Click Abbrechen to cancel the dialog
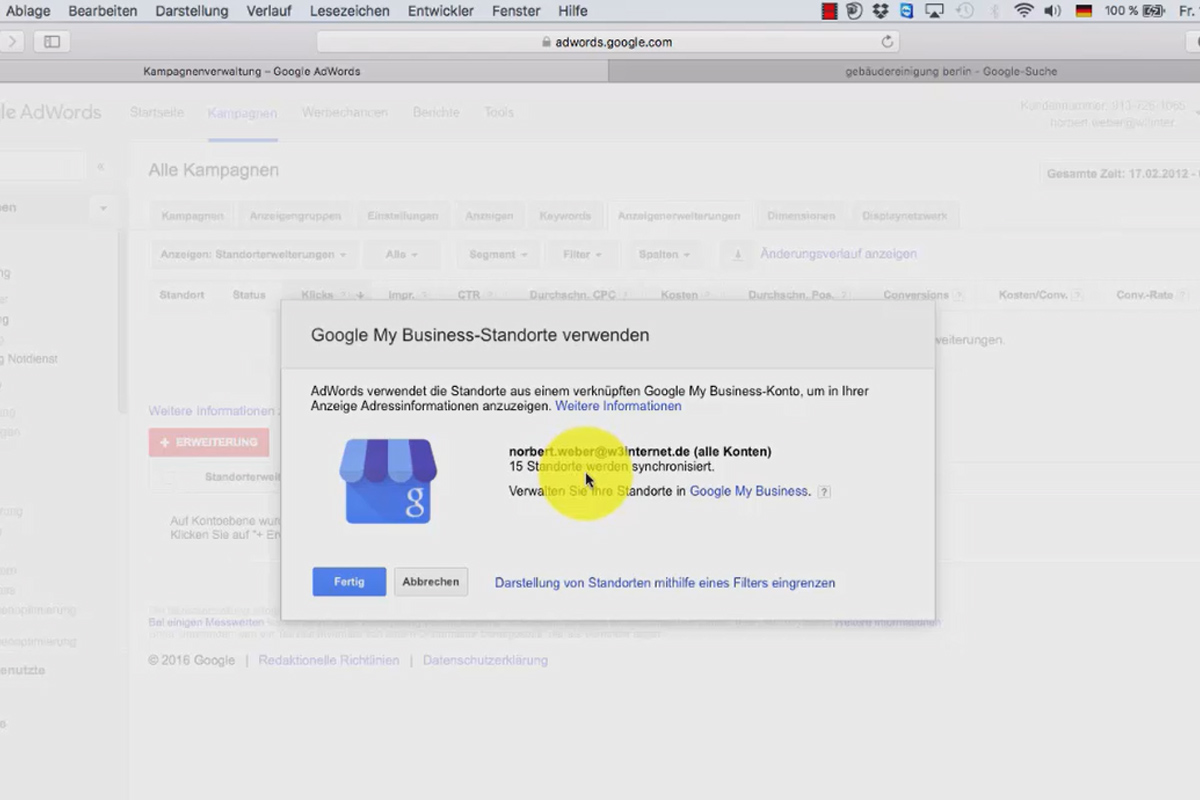Image resolution: width=1200 pixels, height=800 pixels. point(431,582)
